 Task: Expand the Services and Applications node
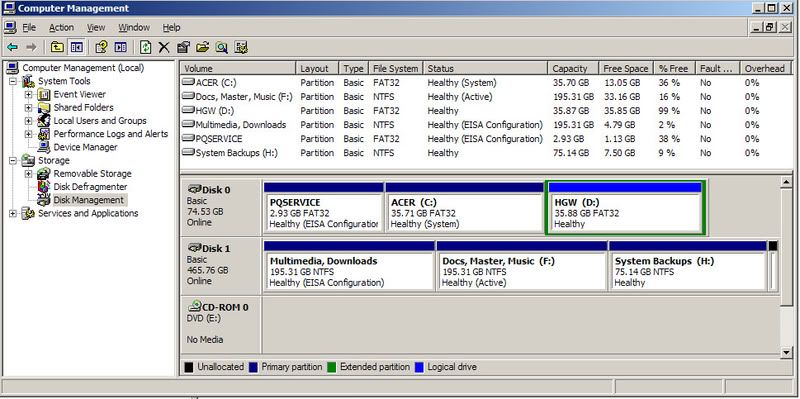click(13, 214)
